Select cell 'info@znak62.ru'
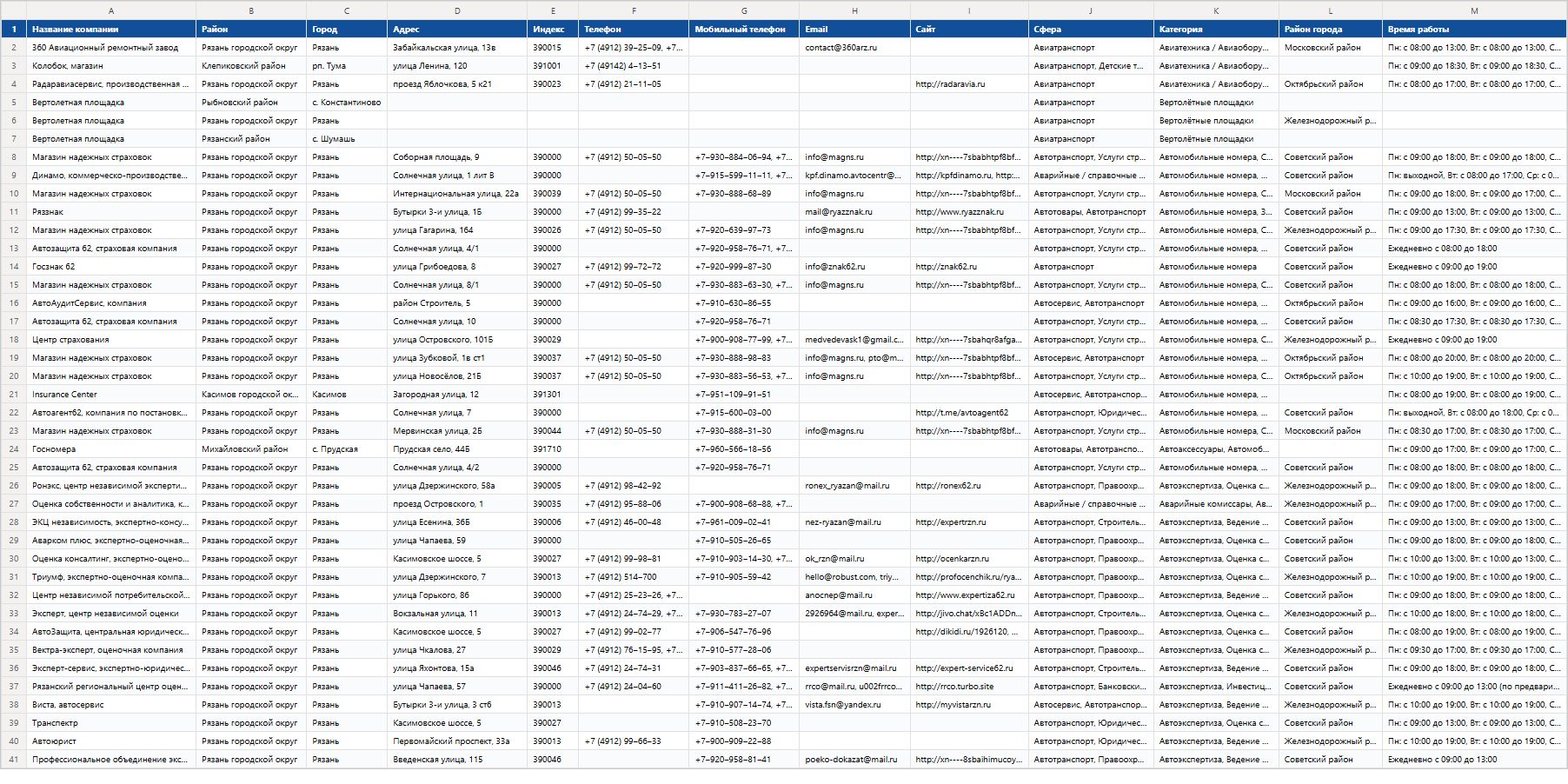1568x784 pixels. (854, 267)
